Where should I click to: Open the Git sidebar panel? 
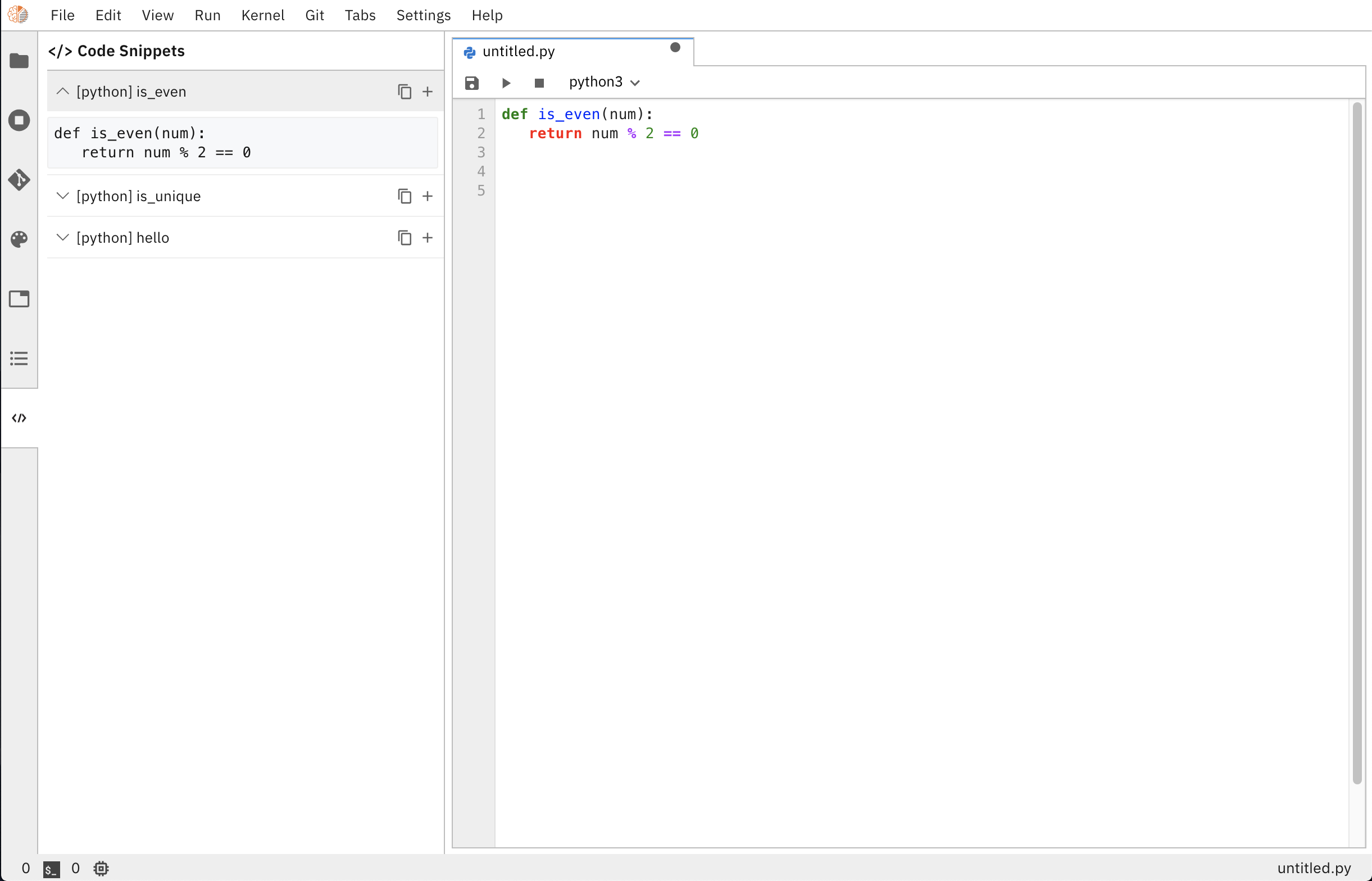click(x=19, y=180)
